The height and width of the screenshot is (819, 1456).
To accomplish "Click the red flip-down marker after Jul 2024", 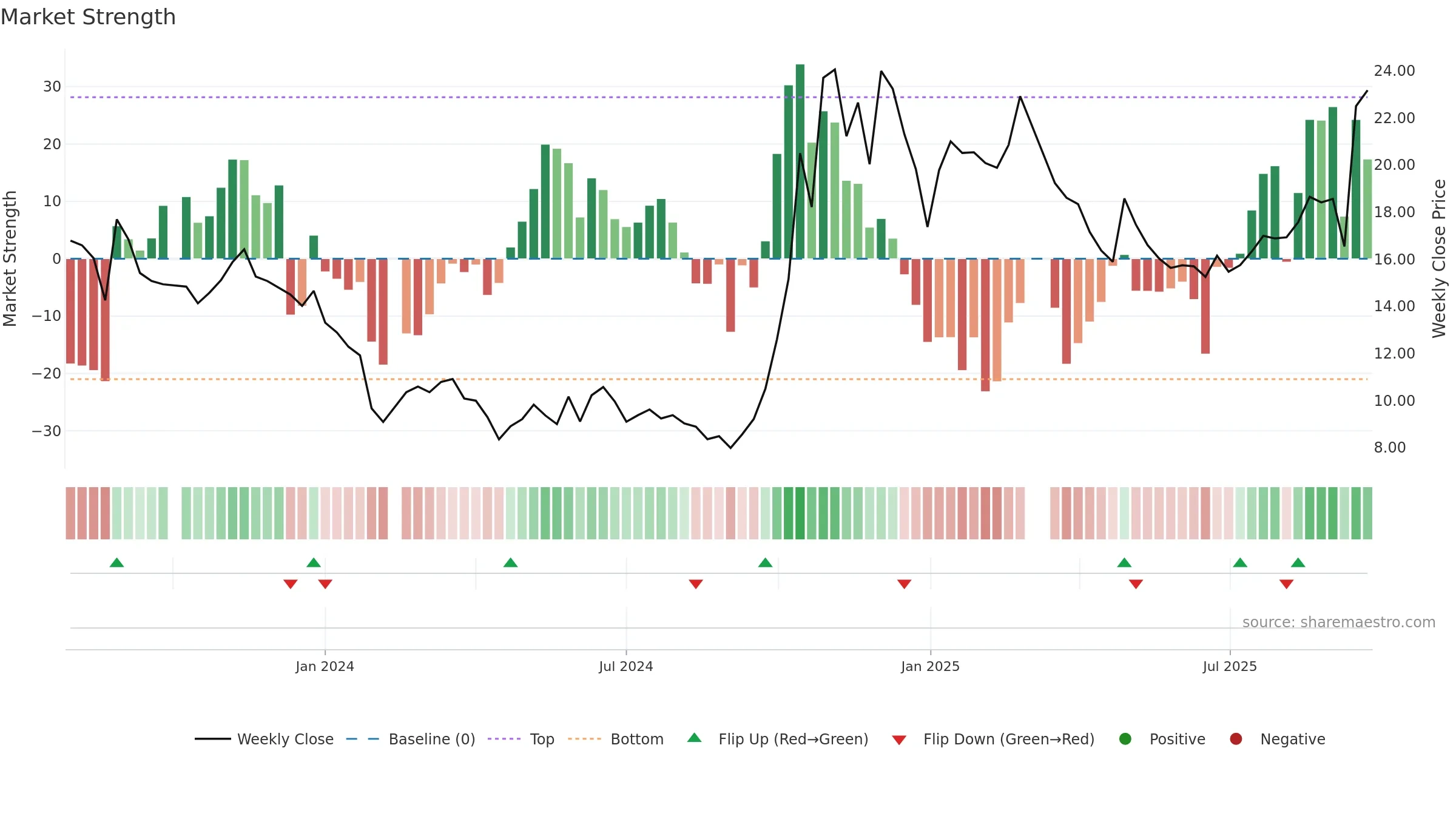I will pos(696,584).
